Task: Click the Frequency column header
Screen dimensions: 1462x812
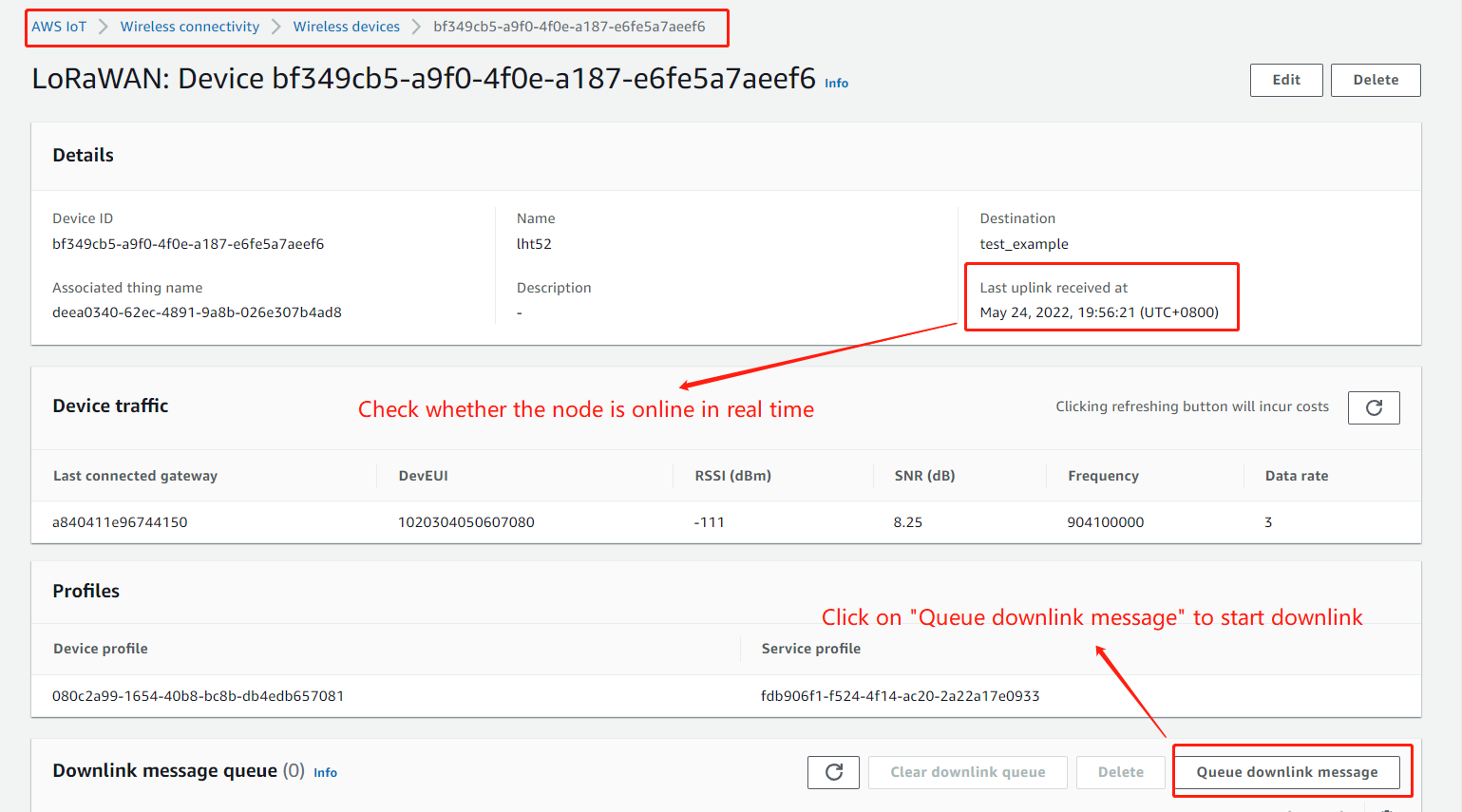Action: coord(1103,476)
